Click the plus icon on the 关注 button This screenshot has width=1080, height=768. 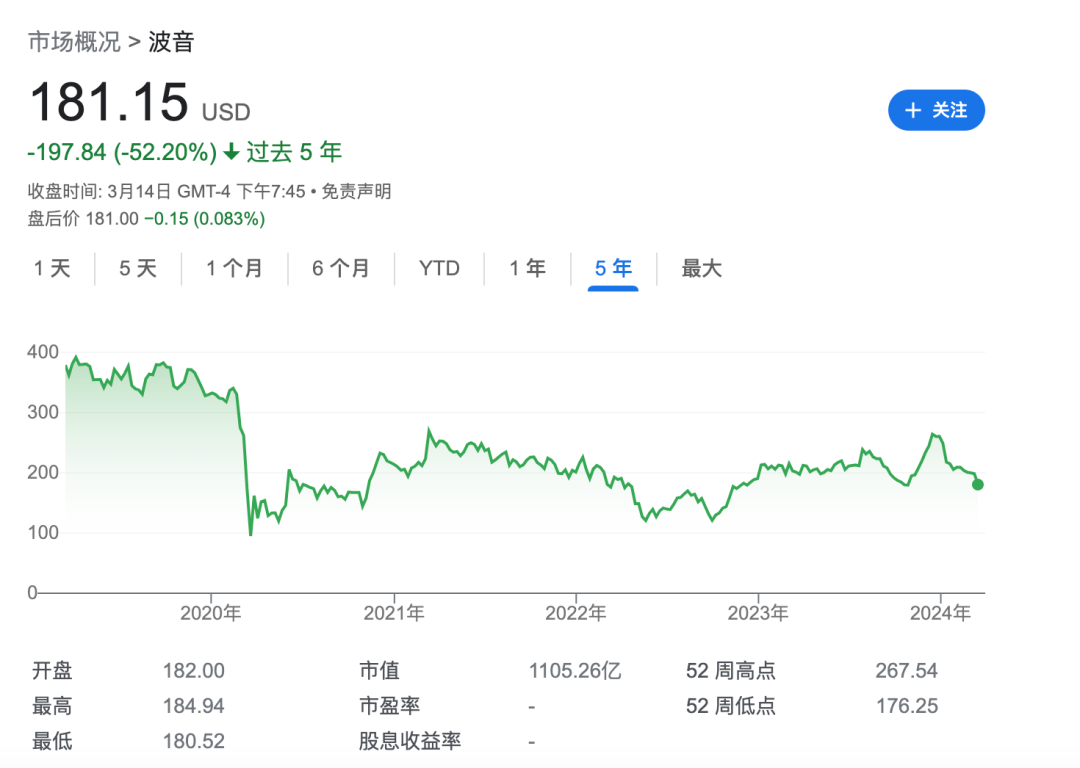pos(911,110)
